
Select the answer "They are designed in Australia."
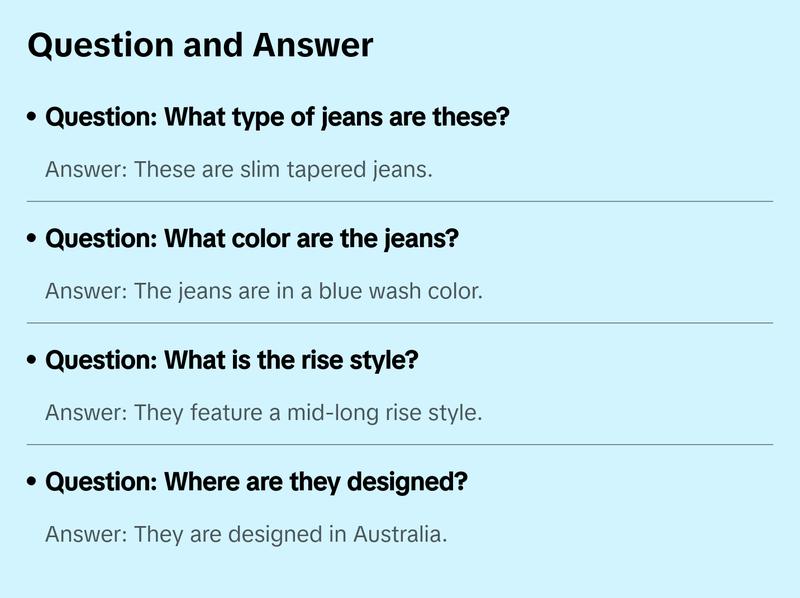246,534
